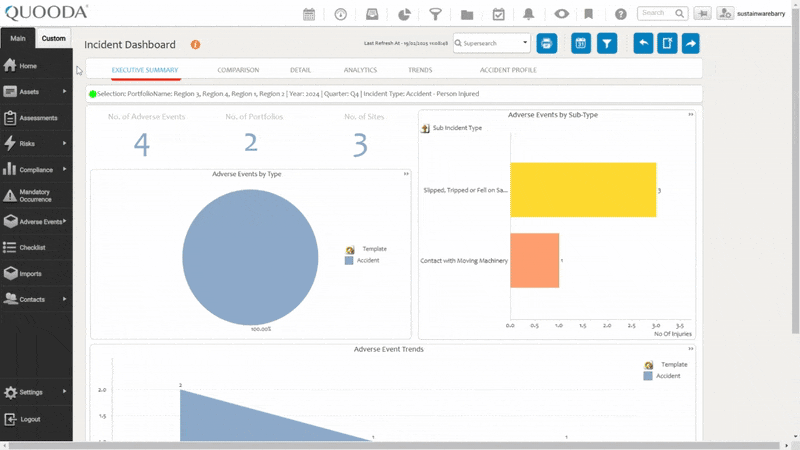Screen dimensions: 800x450
Task: Expand the Adverse Events submenu arrow
Action: click(x=65, y=221)
